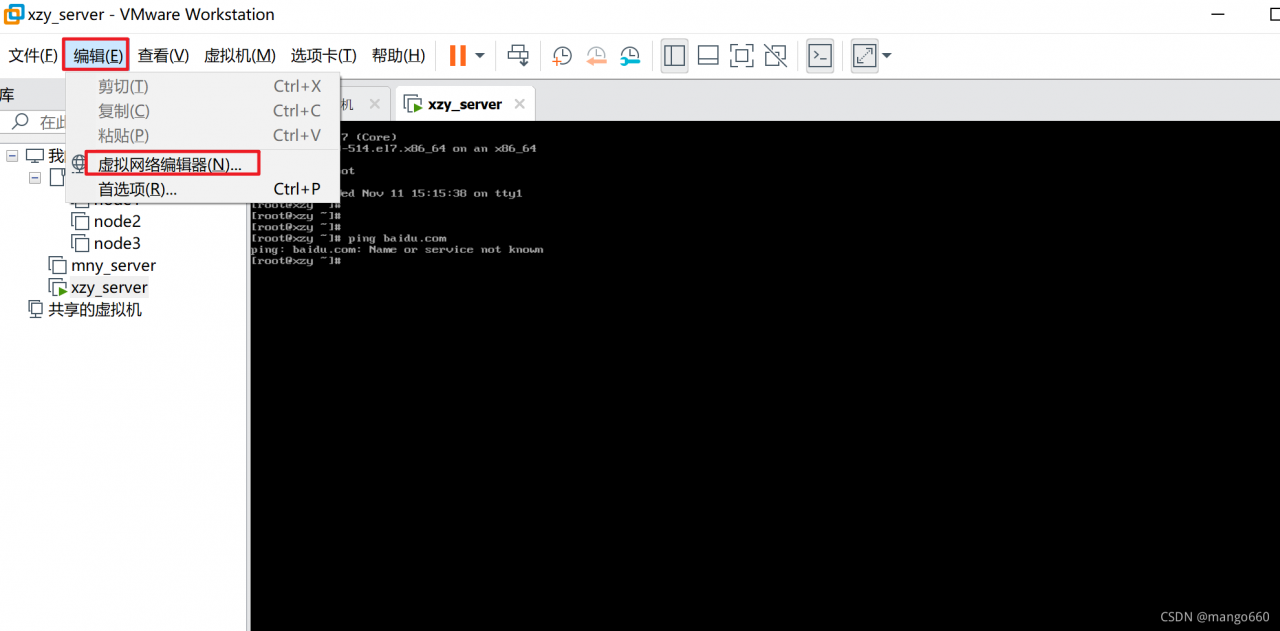This screenshot has height=631, width=1280.
Task: Open the stretch display dropdown arrow
Action: (x=886, y=56)
